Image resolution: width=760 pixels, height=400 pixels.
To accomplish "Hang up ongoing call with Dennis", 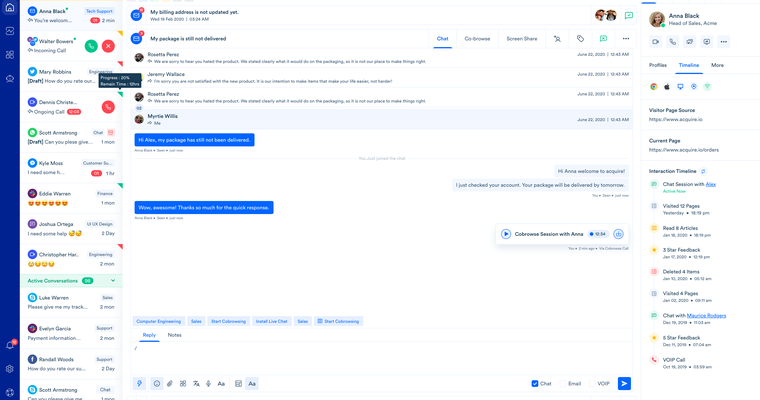I will [x=108, y=107].
